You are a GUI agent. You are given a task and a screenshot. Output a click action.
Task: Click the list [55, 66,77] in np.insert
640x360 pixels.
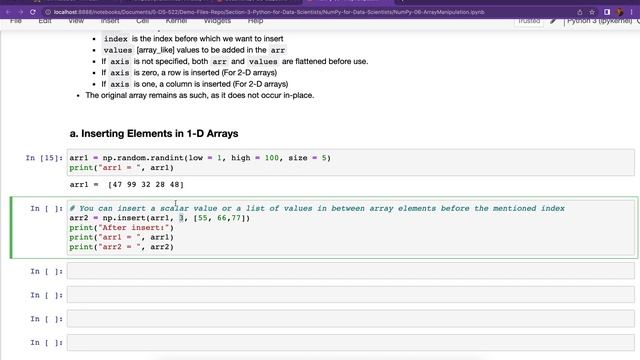click(x=219, y=218)
